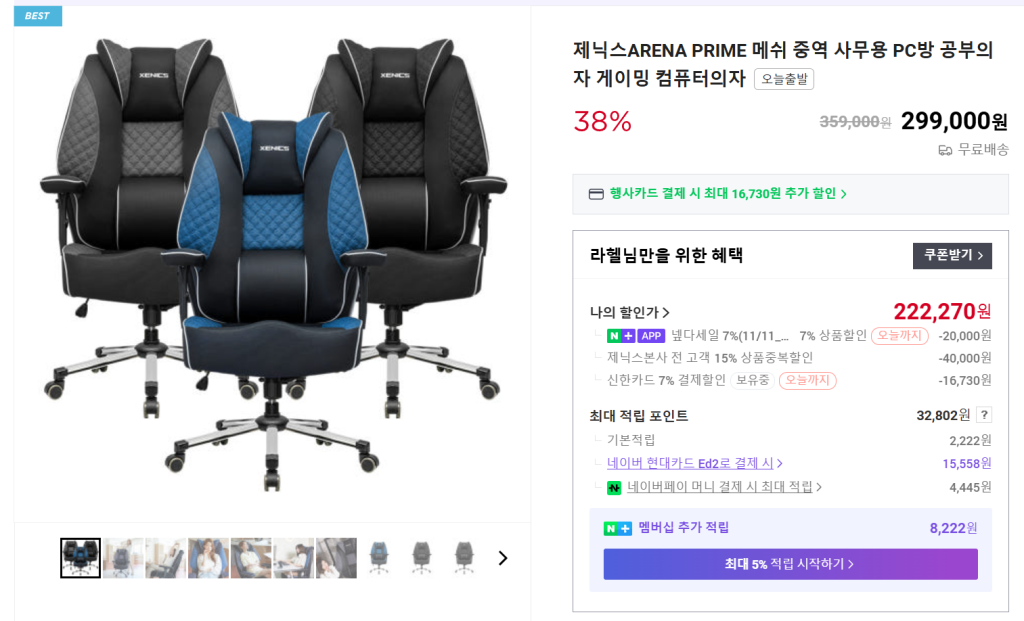Click the delivery truck icon beside 무료배송
The height and width of the screenshot is (621, 1024).
click(x=945, y=150)
